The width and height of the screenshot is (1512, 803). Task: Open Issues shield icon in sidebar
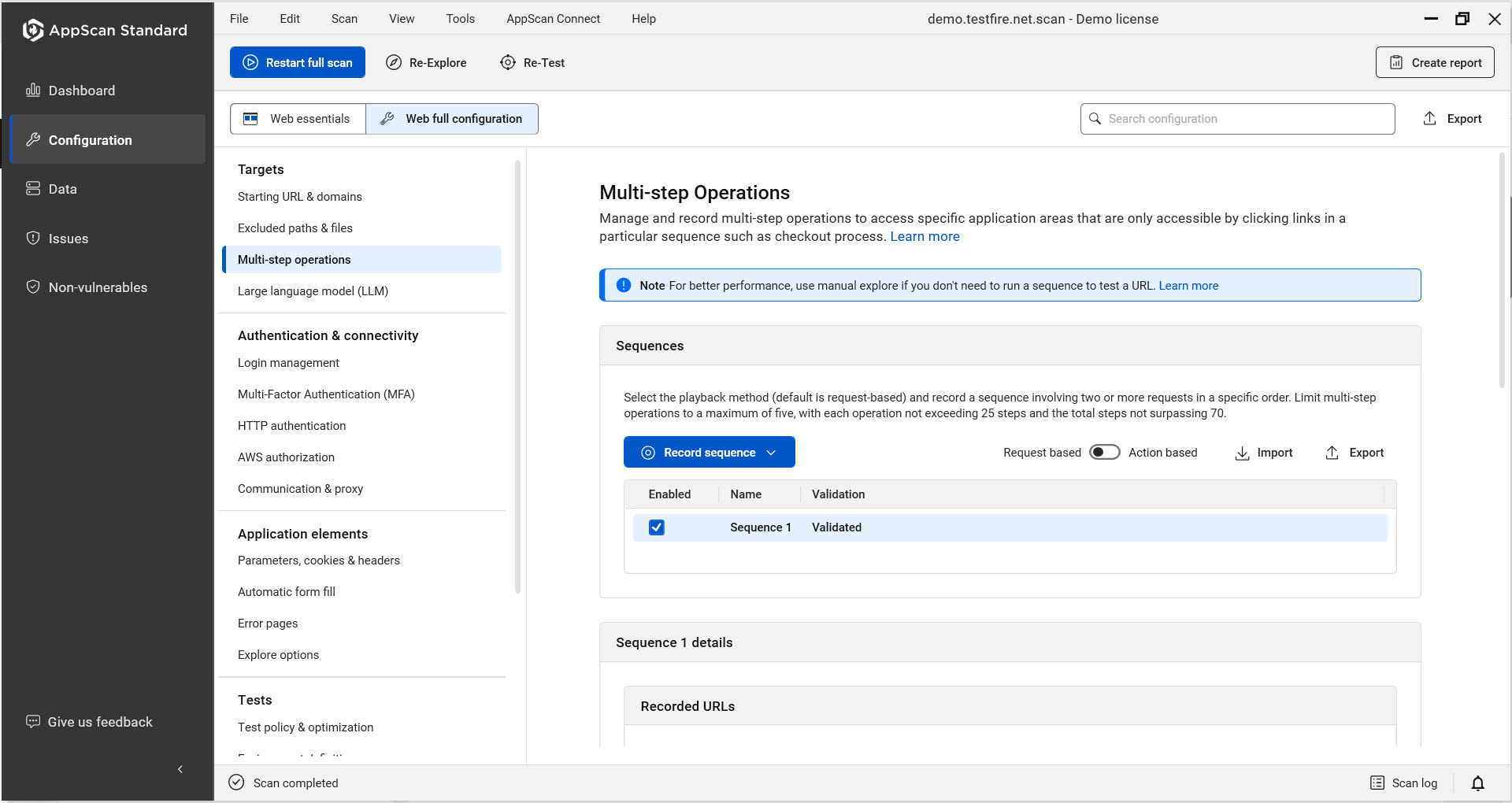pos(32,238)
